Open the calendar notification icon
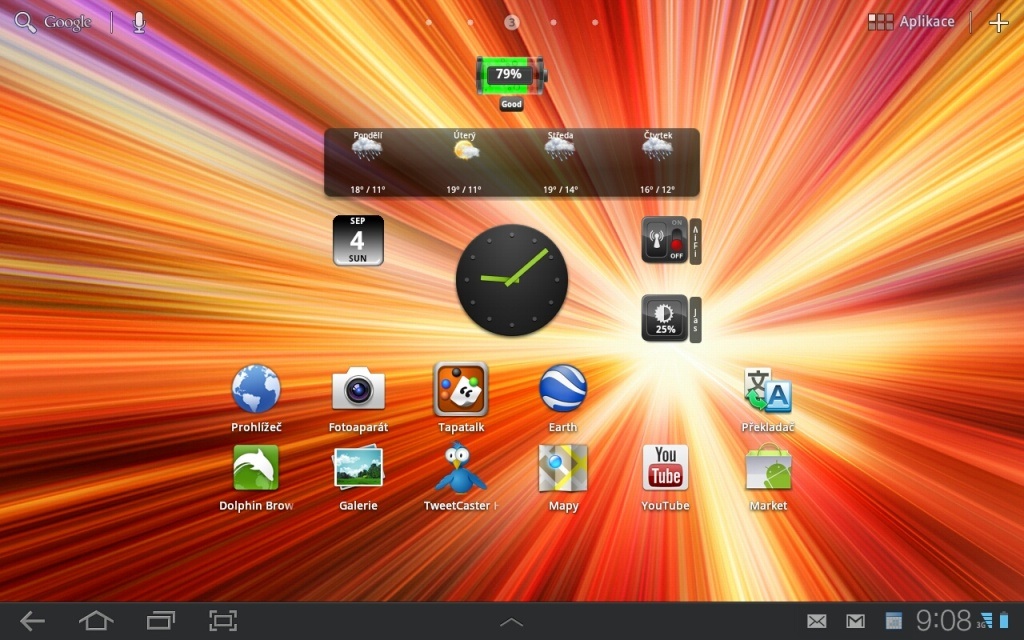1024x640 pixels. coord(893,621)
